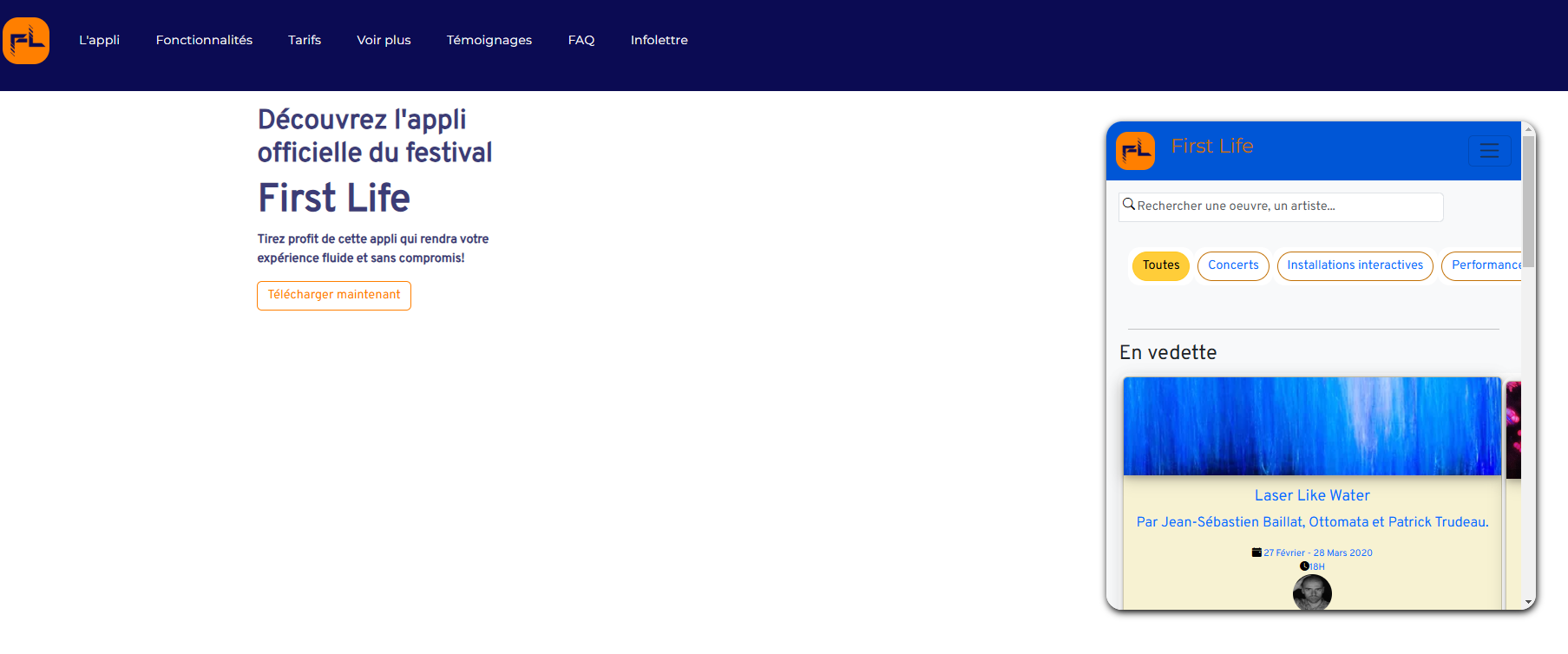Open the Fonctionnalités menu item
The image size is (1568, 654).
pyautogui.click(x=204, y=40)
